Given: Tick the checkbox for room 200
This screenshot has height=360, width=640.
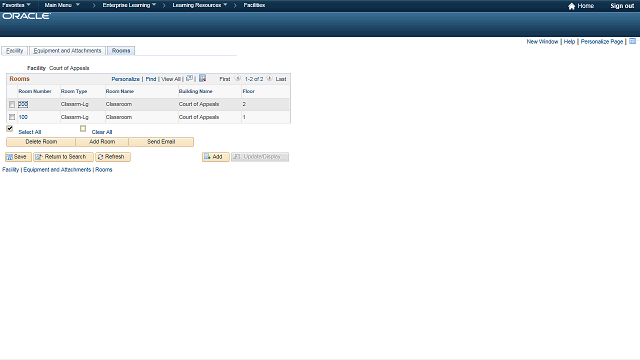Looking at the screenshot, I should click(12, 104).
